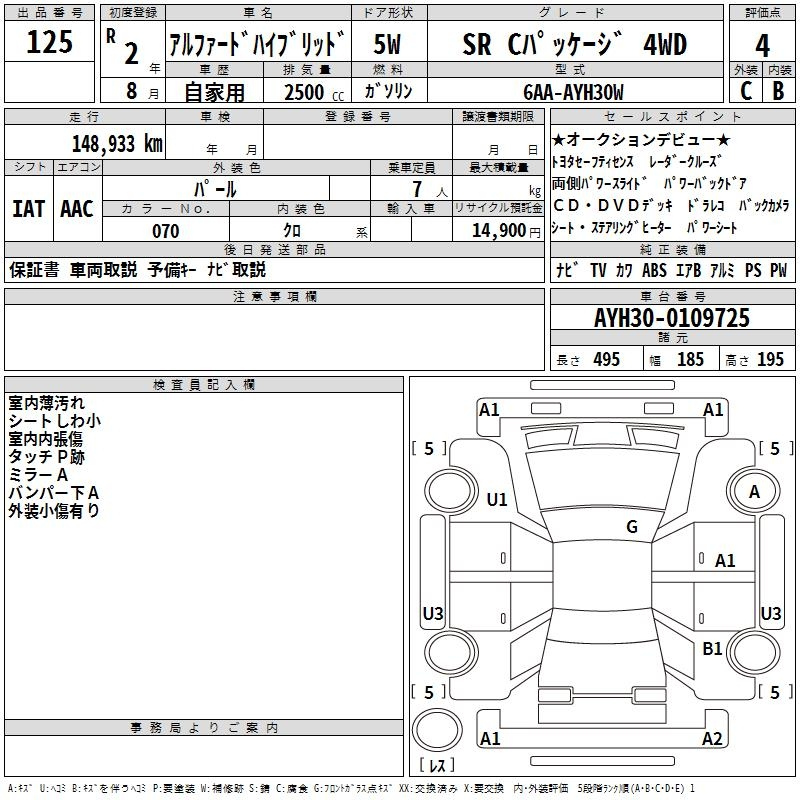
Task: Select the chassis number AYH30-0109725
Action: tap(672, 318)
